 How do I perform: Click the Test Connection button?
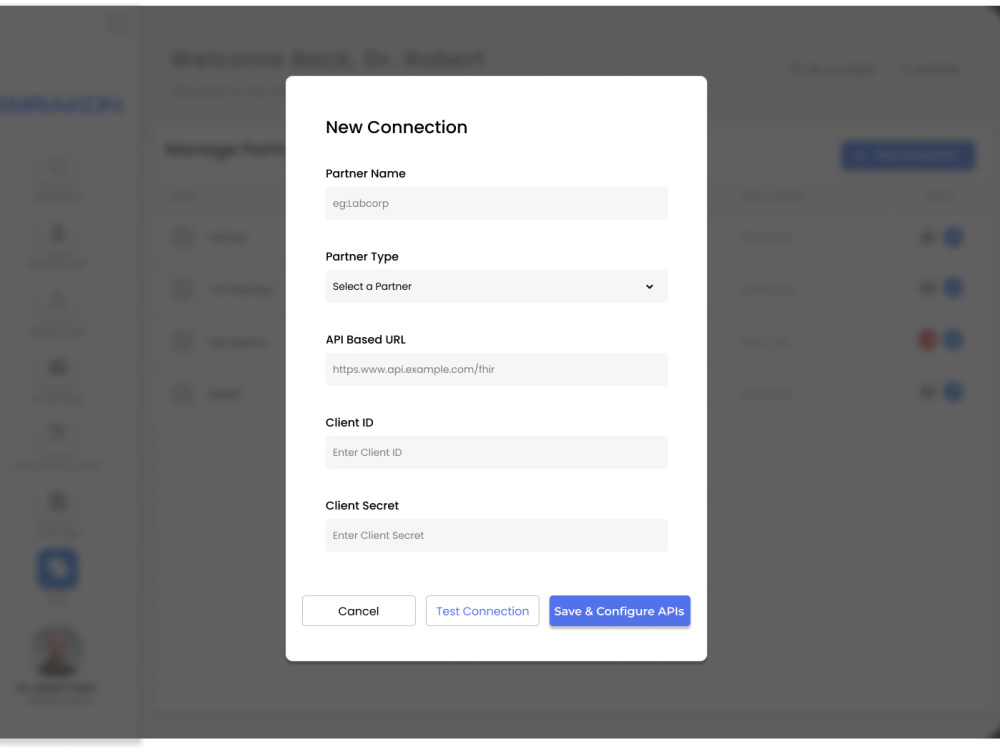pos(482,611)
